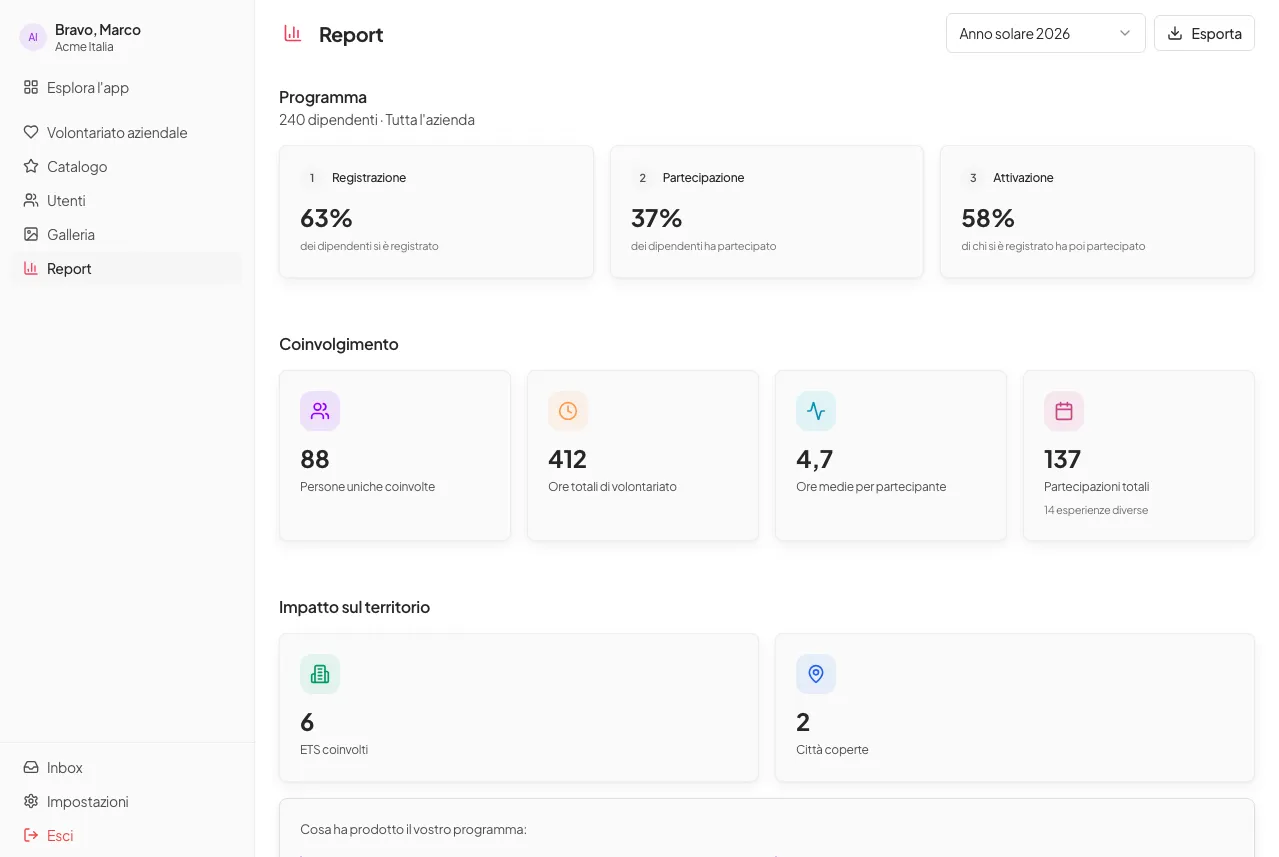1279x857 pixels.
Task: Click the purple people icon above 88
Action: 320,411
